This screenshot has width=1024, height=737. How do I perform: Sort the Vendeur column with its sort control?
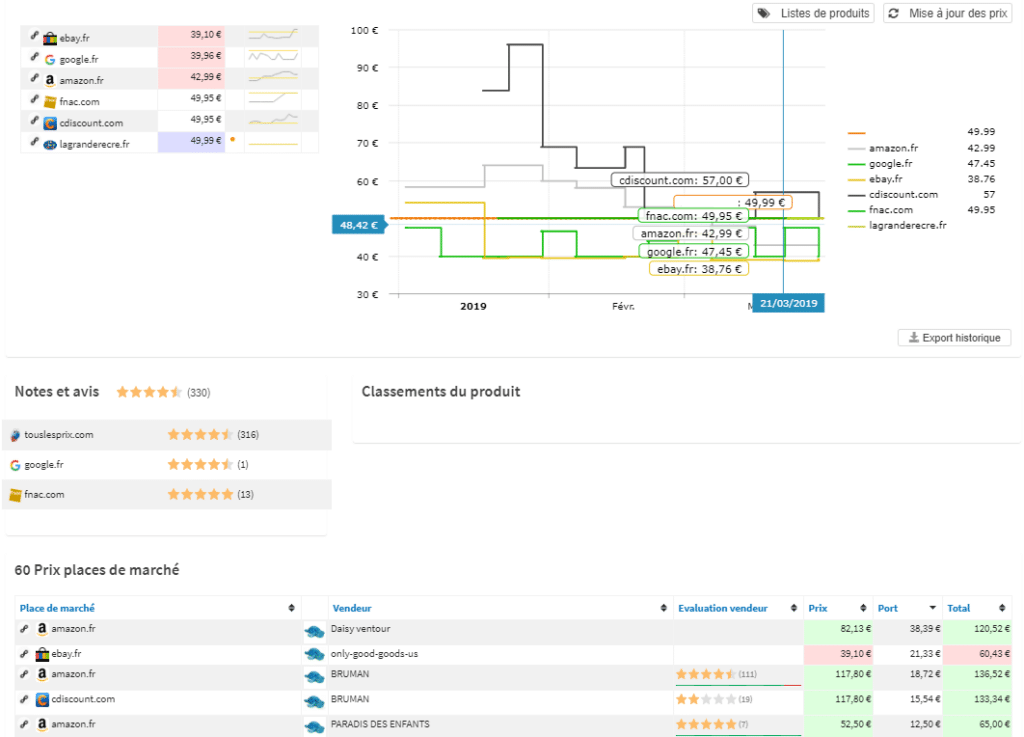pyautogui.click(x=662, y=607)
